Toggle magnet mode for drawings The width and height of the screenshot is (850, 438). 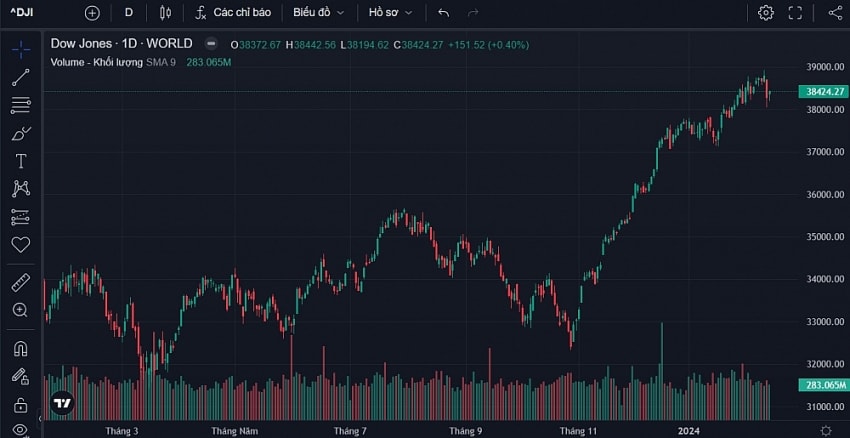point(21,349)
